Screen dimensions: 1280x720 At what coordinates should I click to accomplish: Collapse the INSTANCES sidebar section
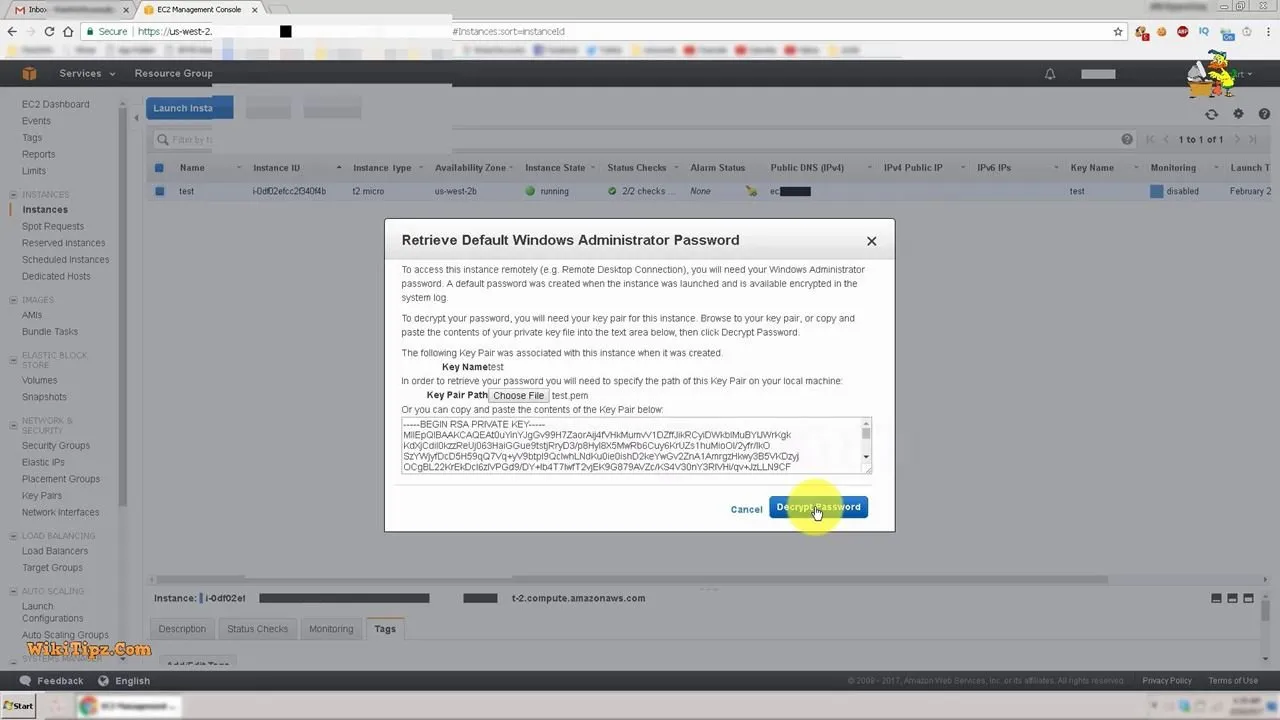12,195
